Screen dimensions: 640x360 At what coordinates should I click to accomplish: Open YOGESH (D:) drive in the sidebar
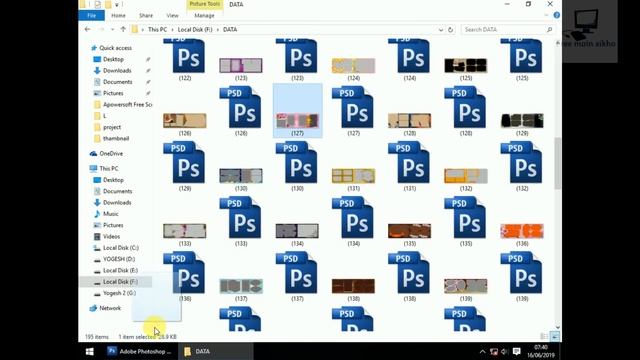119,259
